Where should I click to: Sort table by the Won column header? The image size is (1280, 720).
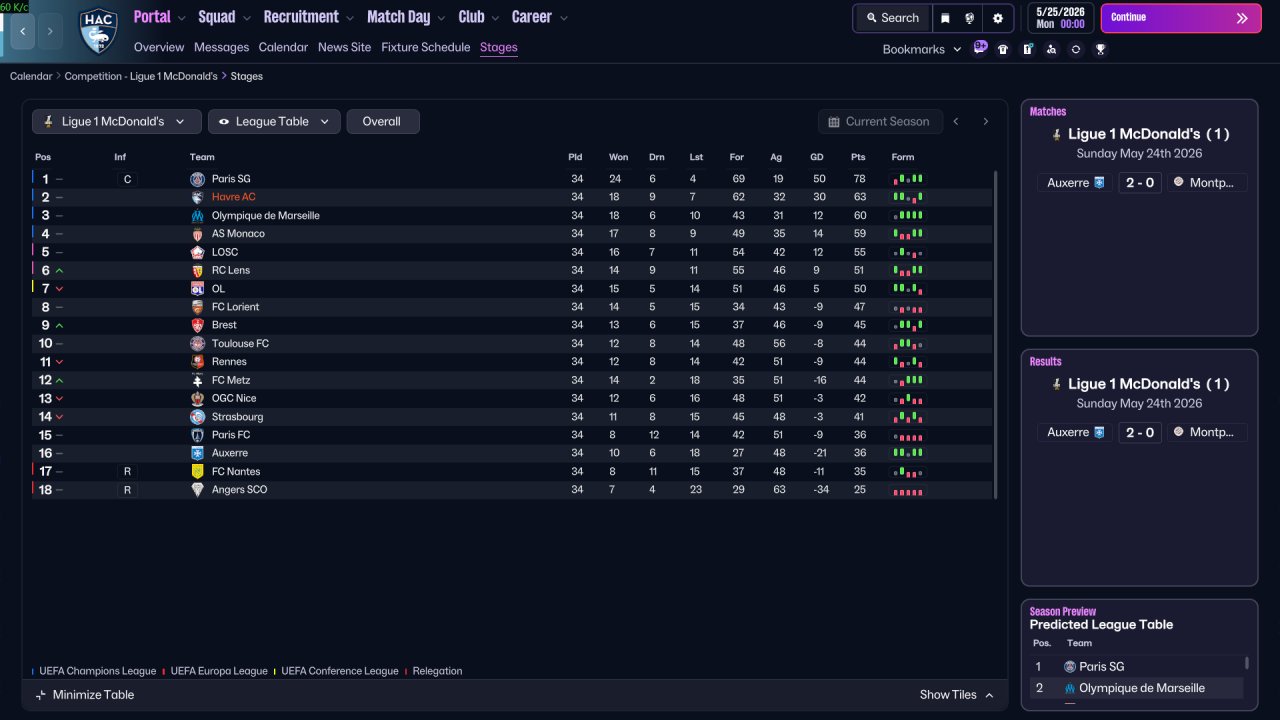618,157
